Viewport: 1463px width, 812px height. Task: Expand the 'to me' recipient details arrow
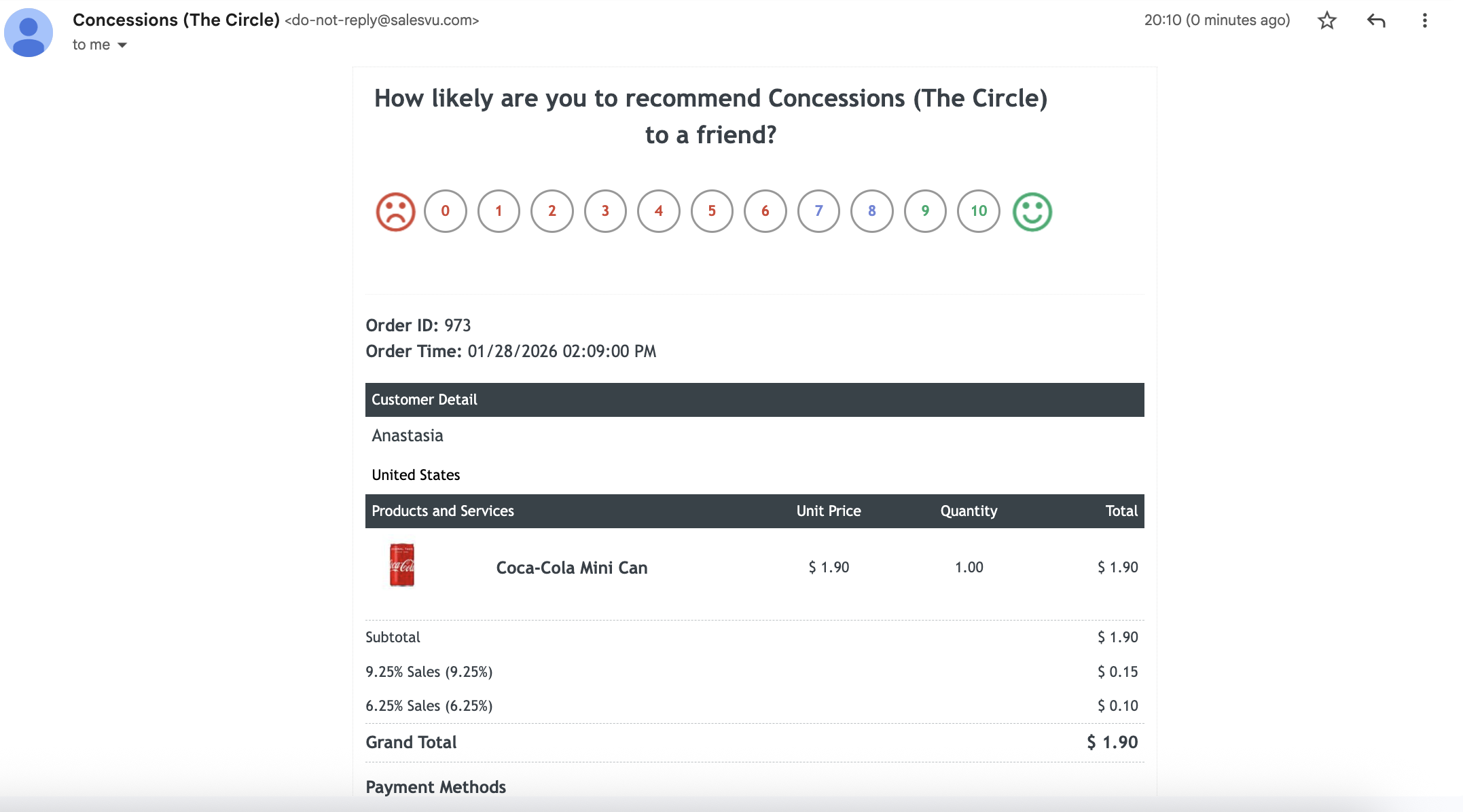point(122,45)
